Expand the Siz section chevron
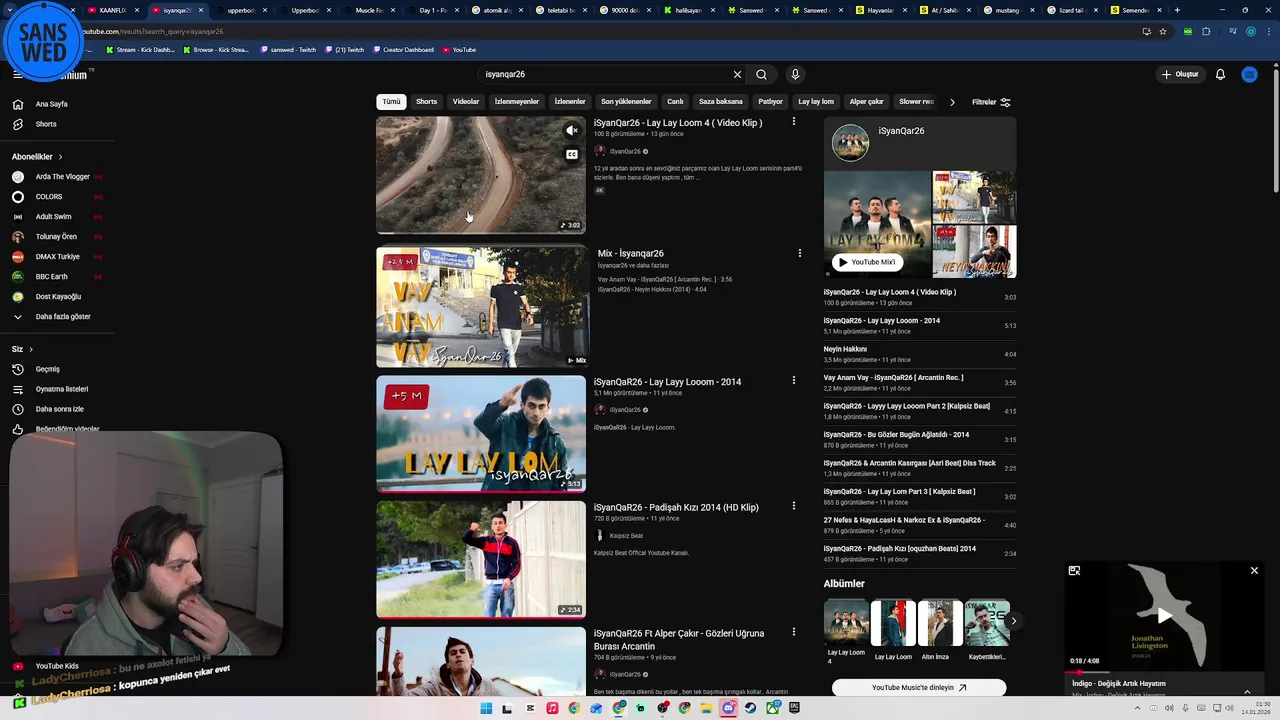The image size is (1280, 720). pyautogui.click(x=31, y=349)
